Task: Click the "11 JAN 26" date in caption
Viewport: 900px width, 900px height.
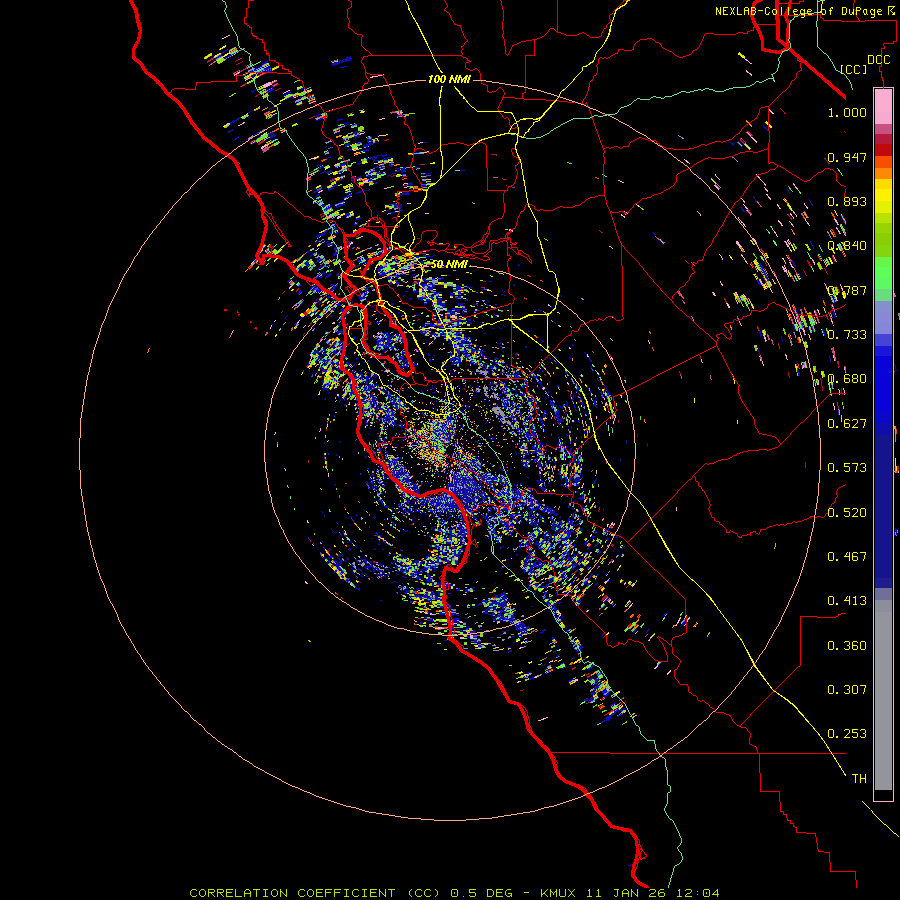Action: click(x=626, y=893)
